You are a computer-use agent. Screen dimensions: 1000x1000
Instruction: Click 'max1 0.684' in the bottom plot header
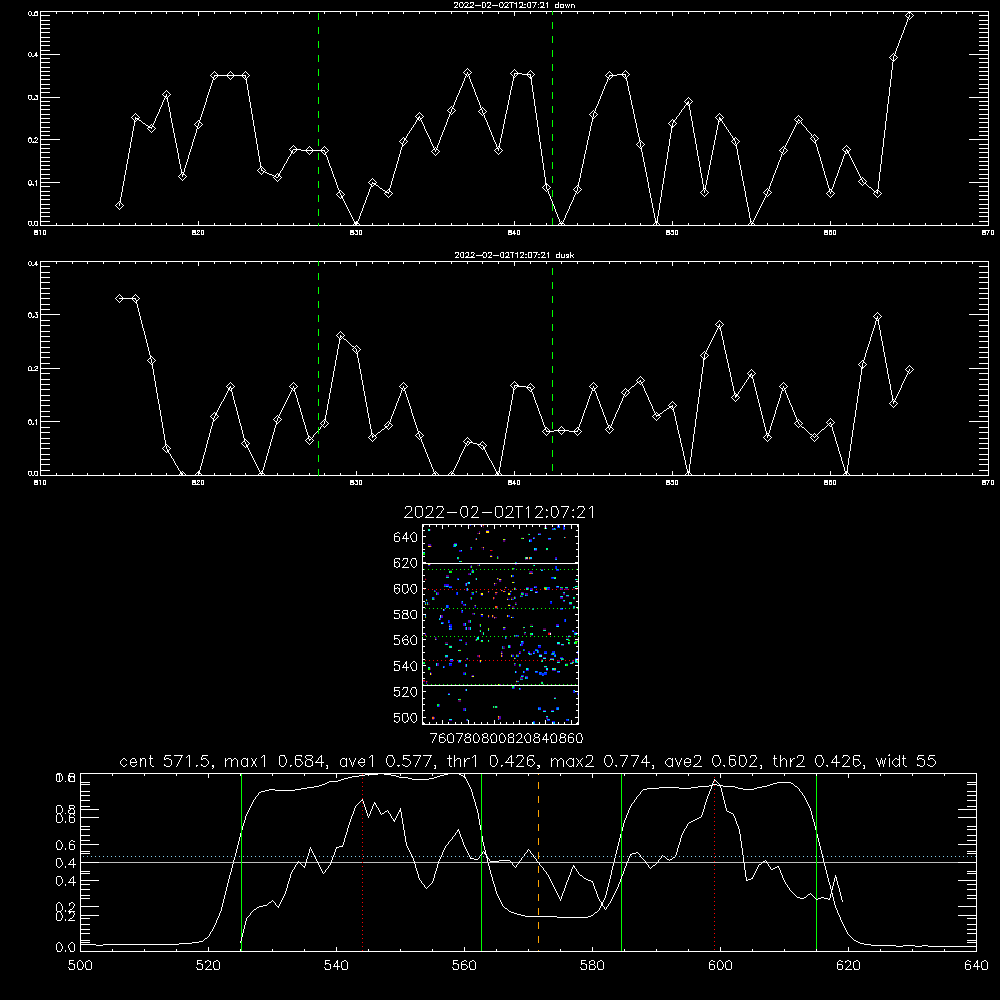coord(274,761)
